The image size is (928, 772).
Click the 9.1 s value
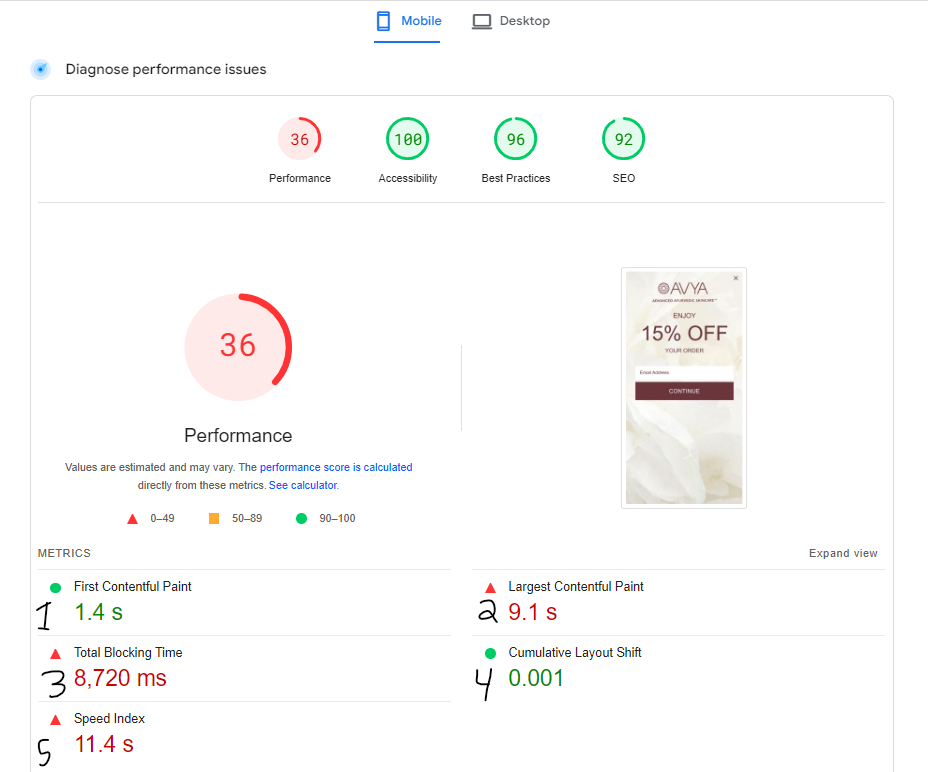pos(533,612)
